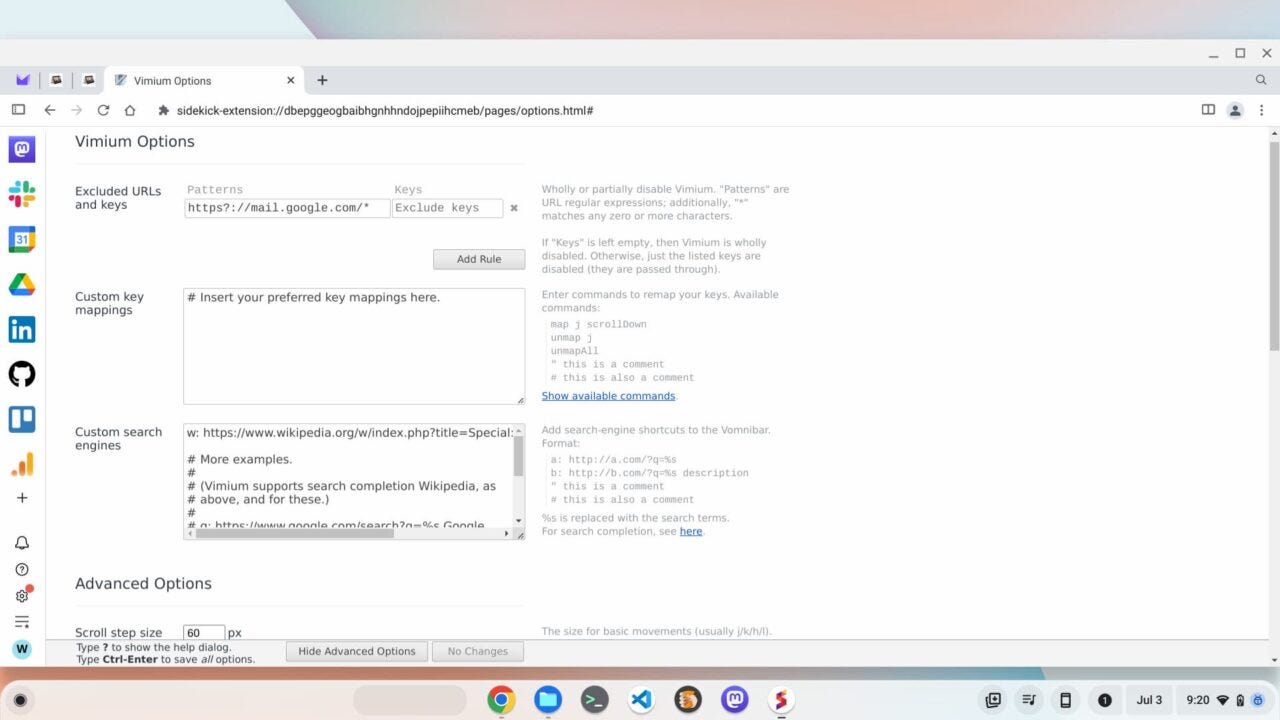Click into Custom key mappings textarea
The width and height of the screenshot is (1280, 720).
point(354,346)
